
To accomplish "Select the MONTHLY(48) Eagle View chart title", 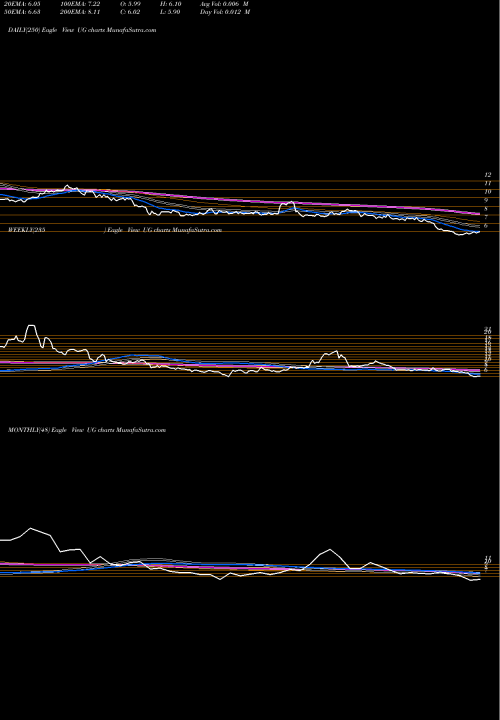I will pyautogui.click(x=87, y=430).
